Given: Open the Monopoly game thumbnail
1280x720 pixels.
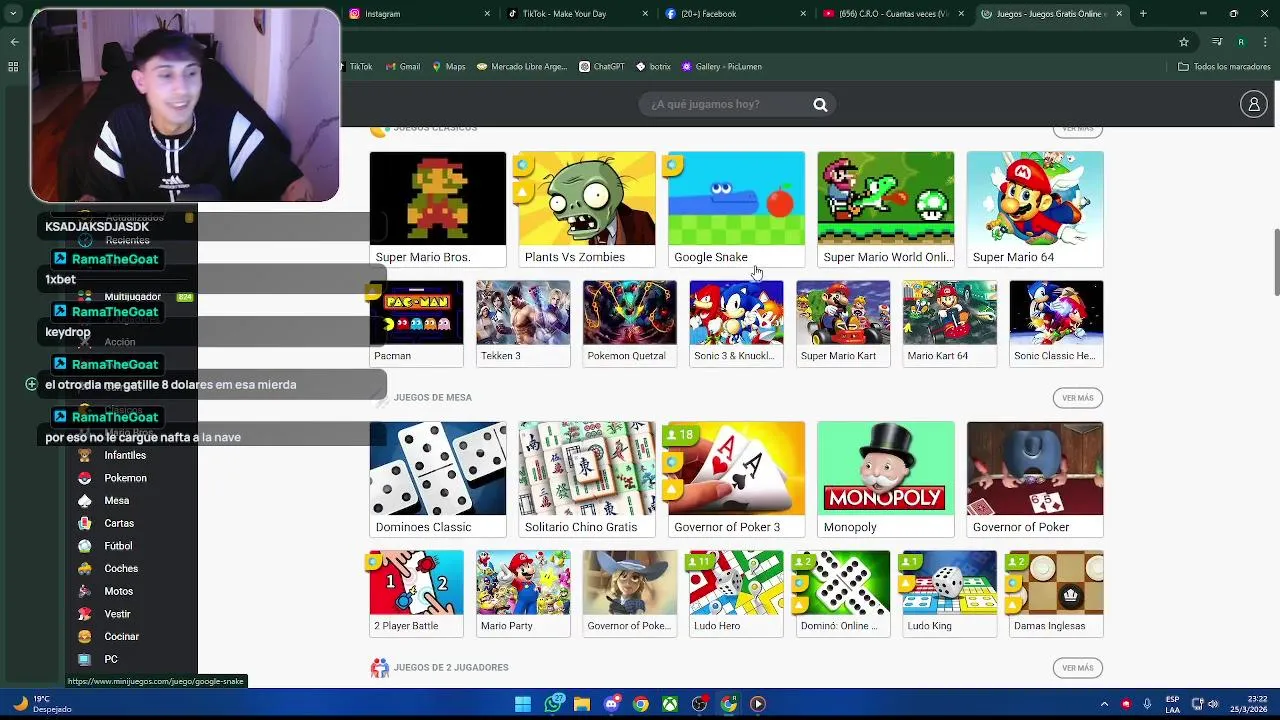Looking at the screenshot, I should (x=886, y=468).
